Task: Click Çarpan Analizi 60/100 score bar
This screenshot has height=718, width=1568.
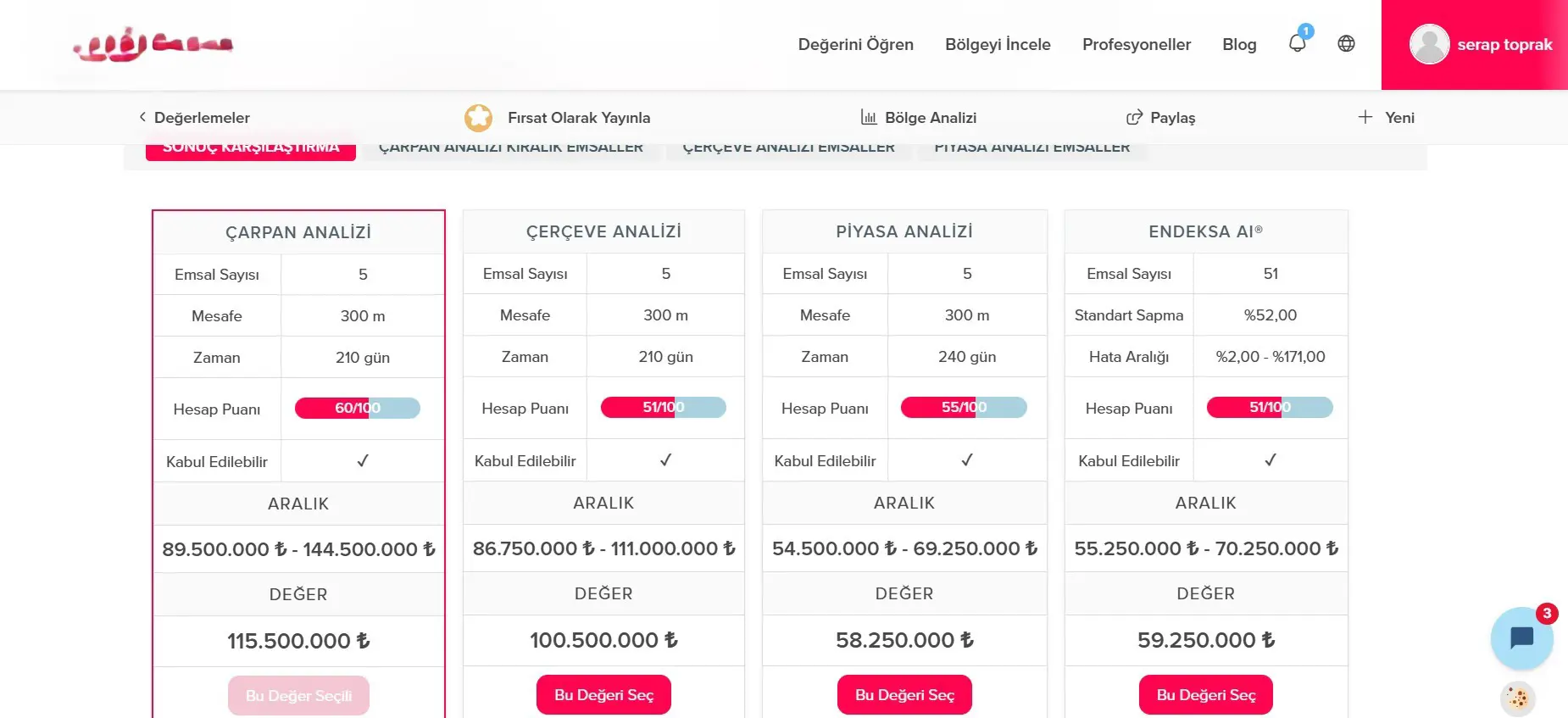Action: pos(358,408)
